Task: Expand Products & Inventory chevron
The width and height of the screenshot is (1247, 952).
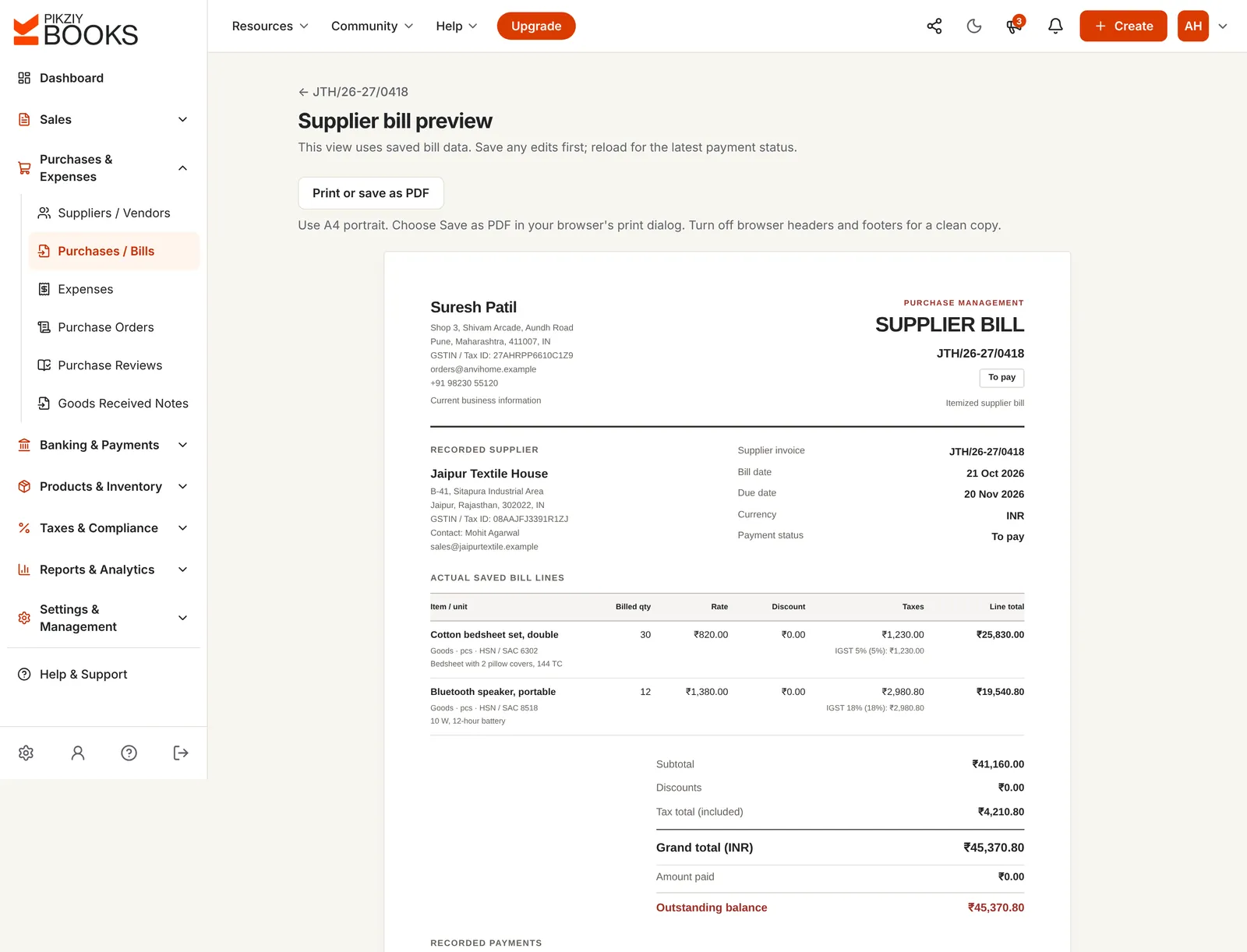Action: [x=183, y=487]
